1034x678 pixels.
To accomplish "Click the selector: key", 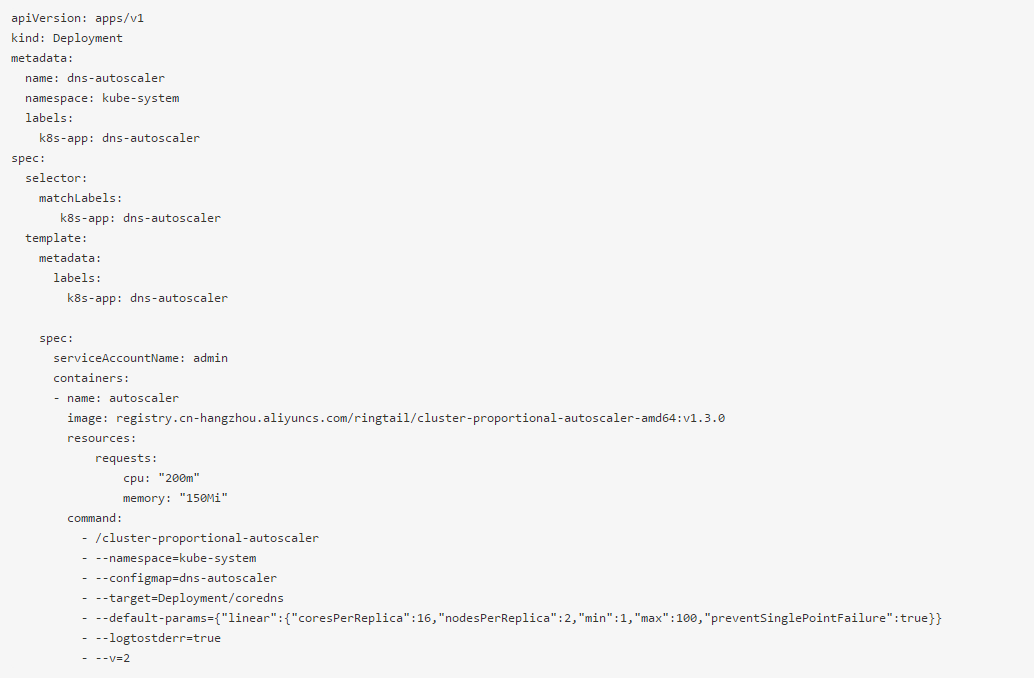I will [x=56, y=178].
